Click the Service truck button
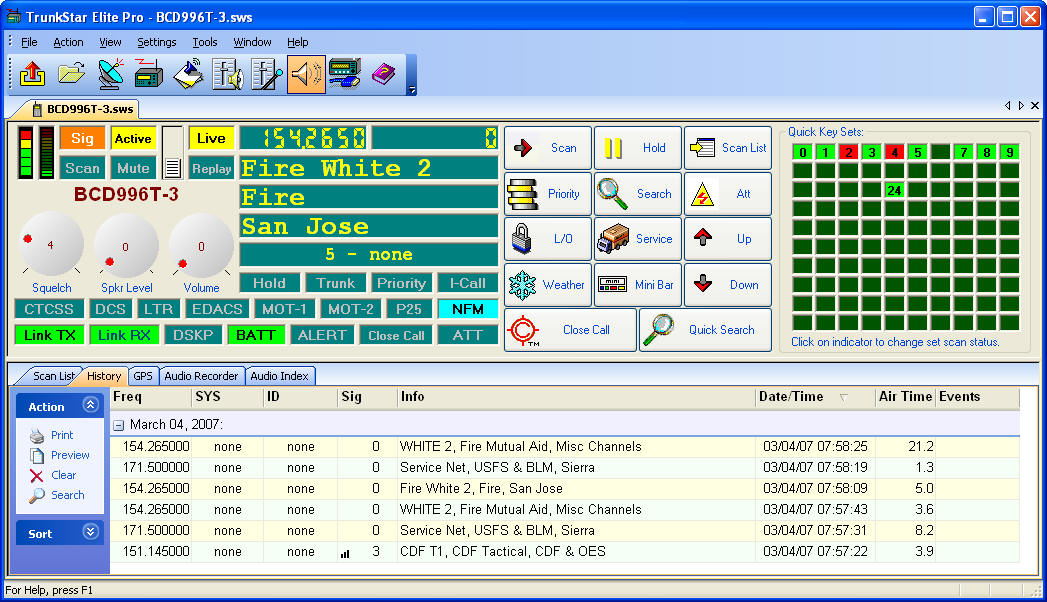The image size is (1047, 602). (638, 239)
